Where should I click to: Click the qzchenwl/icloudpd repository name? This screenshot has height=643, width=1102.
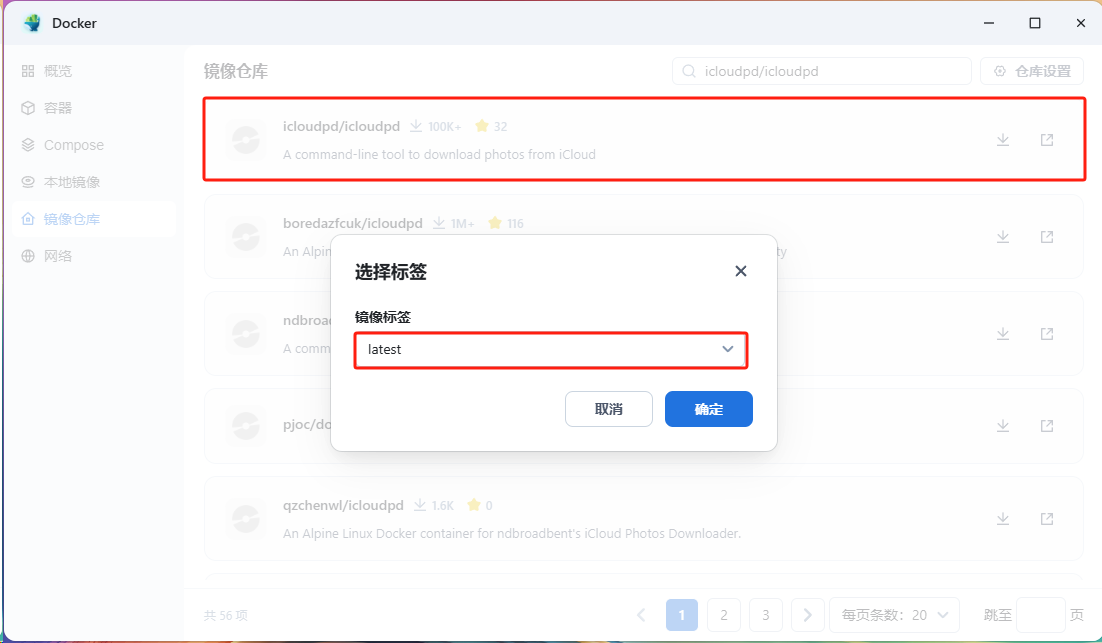343,505
